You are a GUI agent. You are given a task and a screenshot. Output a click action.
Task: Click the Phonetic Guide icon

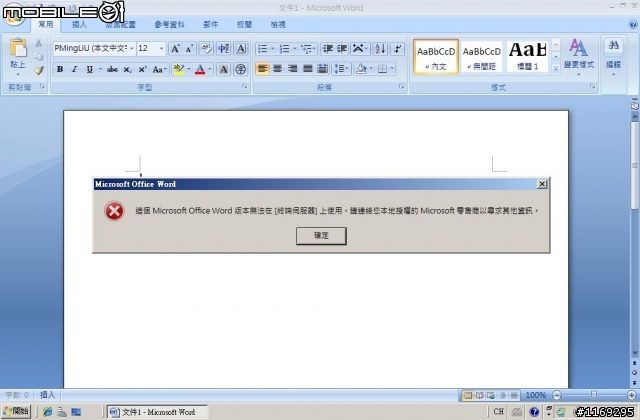[224, 49]
